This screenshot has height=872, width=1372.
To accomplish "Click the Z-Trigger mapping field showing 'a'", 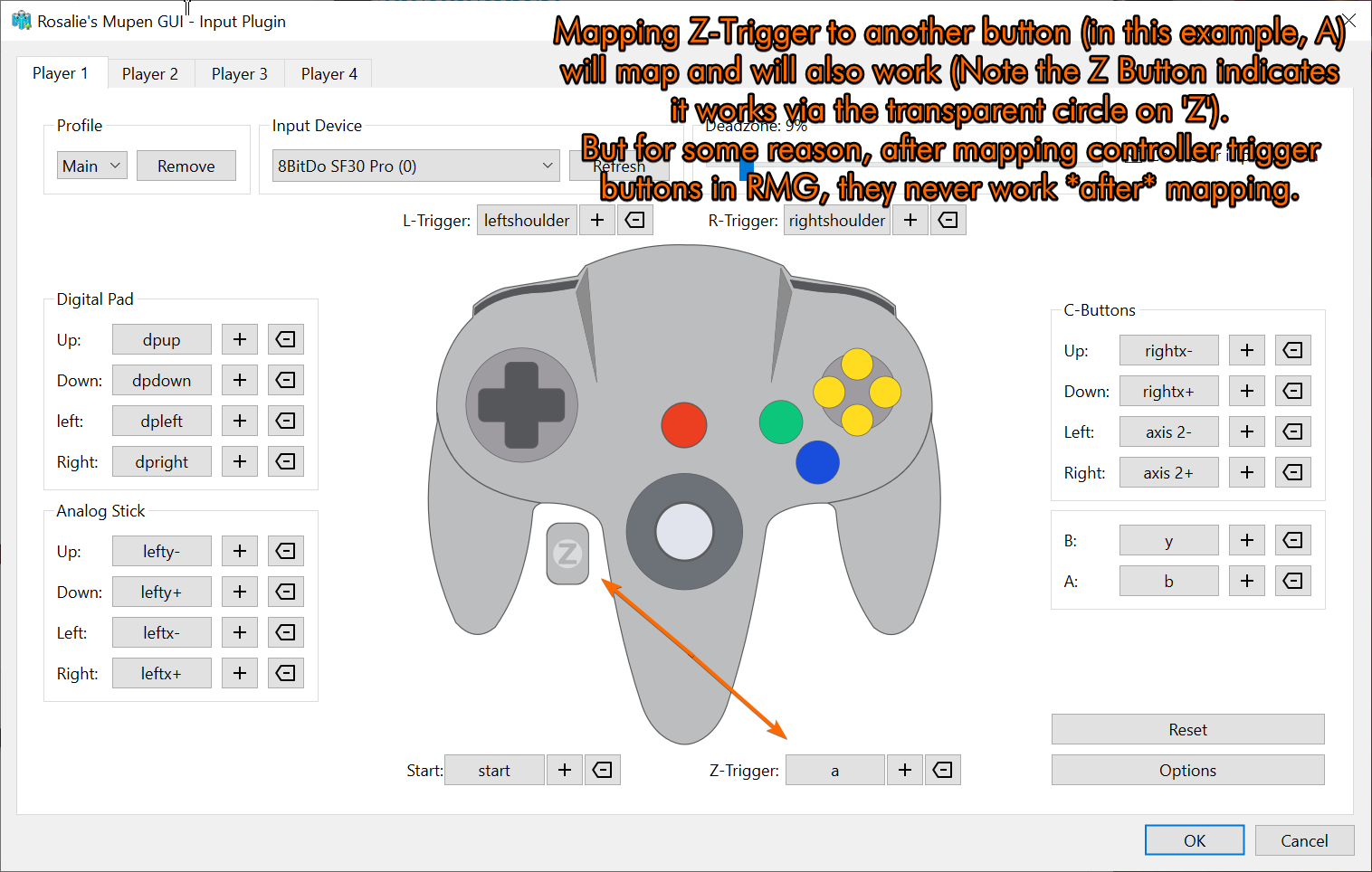I will click(834, 770).
